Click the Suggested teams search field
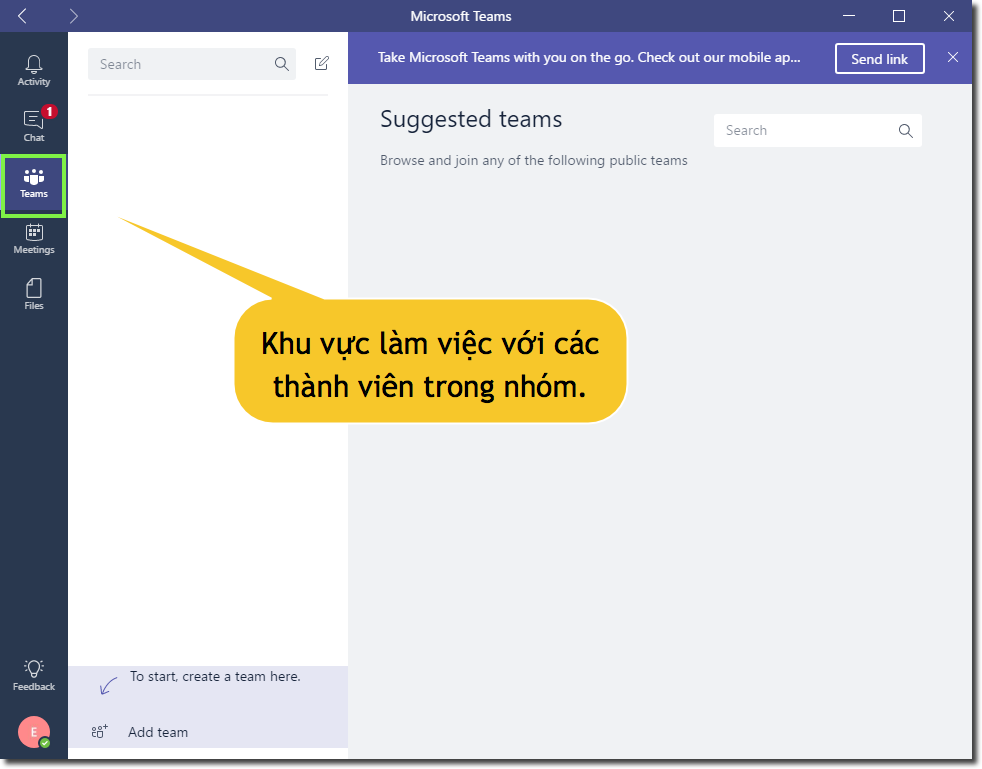Viewport: 982px width, 769px height. [x=800, y=130]
